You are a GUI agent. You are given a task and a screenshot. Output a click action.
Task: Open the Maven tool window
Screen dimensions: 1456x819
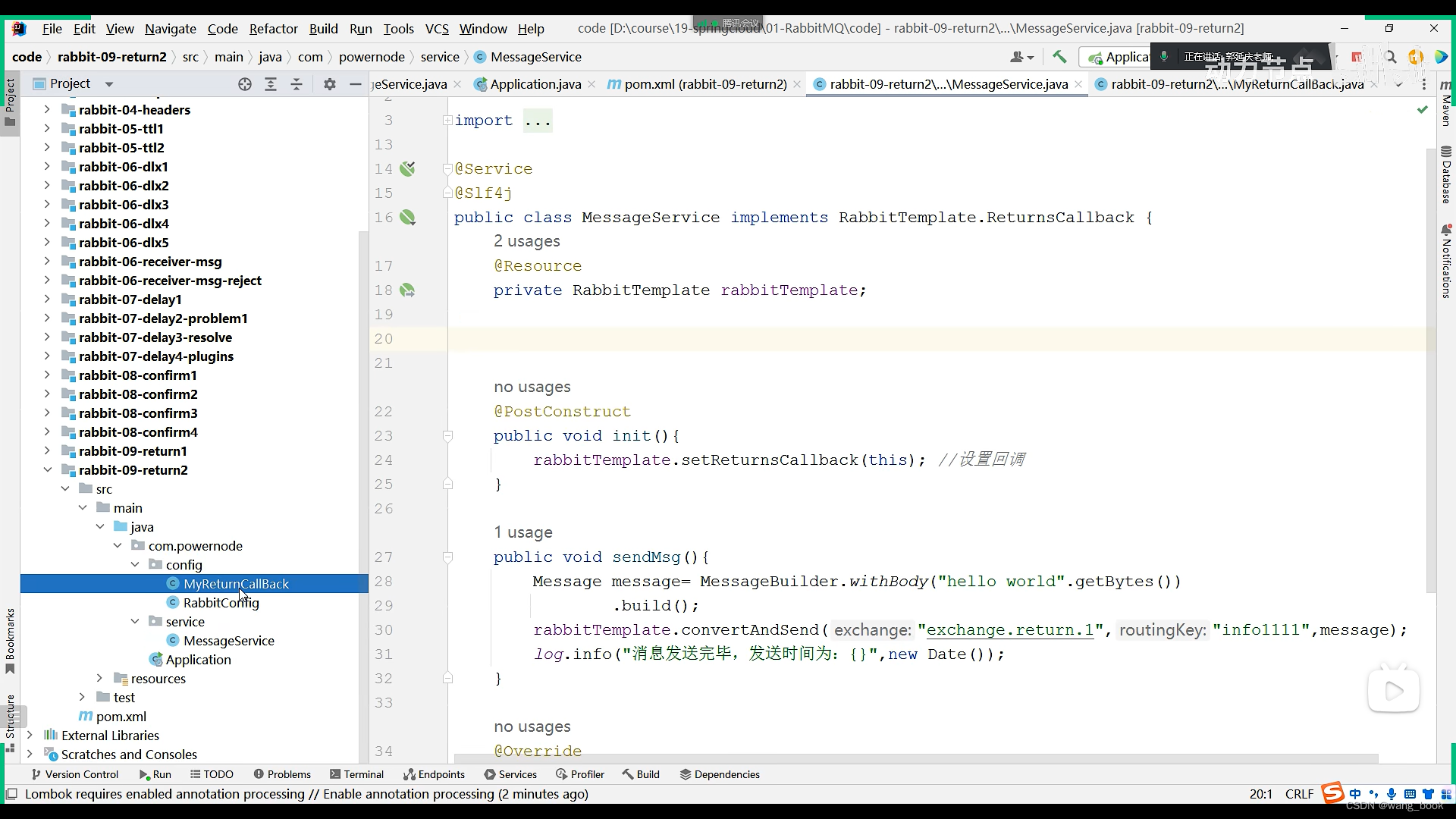tap(1446, 102)
